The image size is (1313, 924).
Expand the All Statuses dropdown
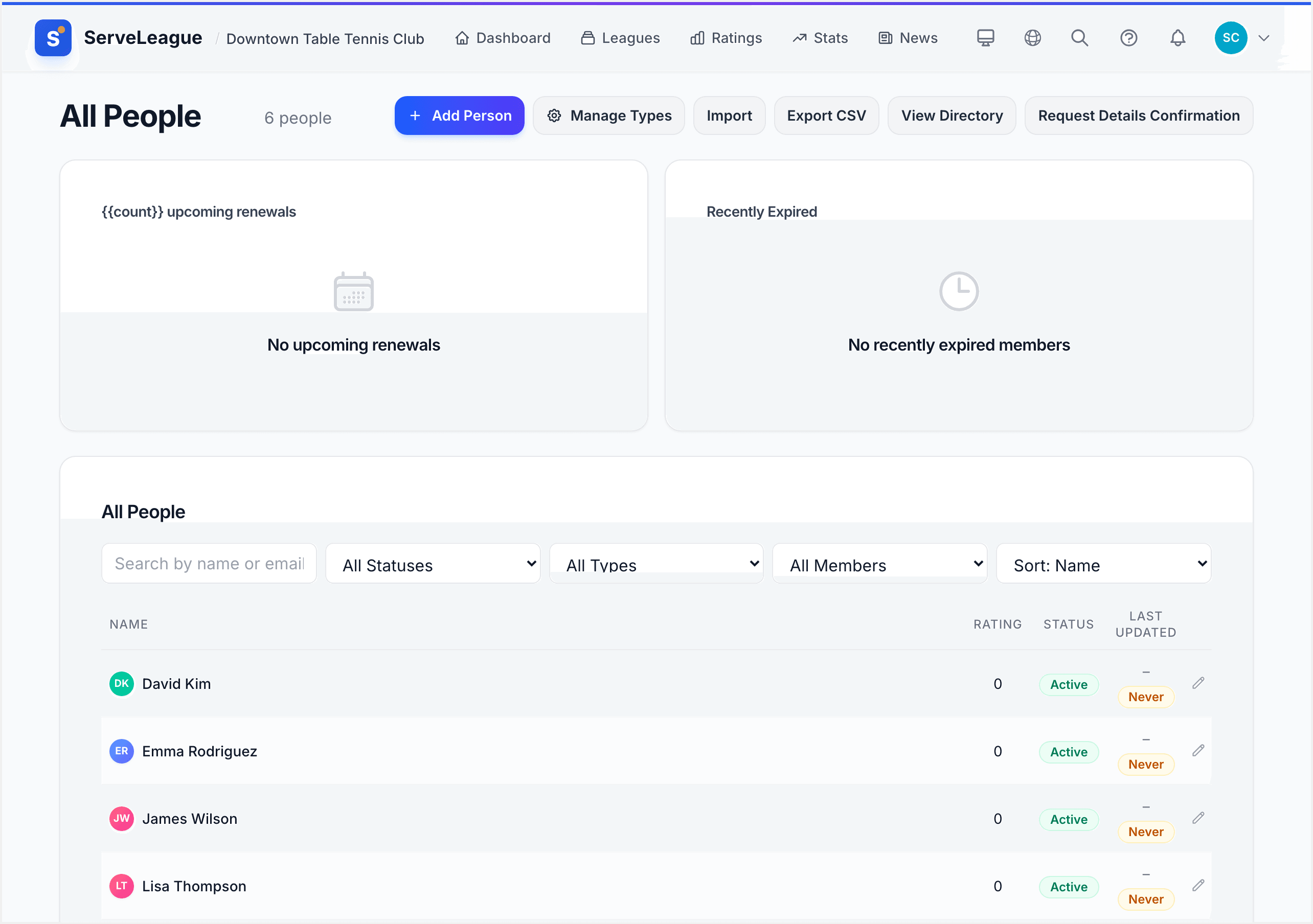433,563
